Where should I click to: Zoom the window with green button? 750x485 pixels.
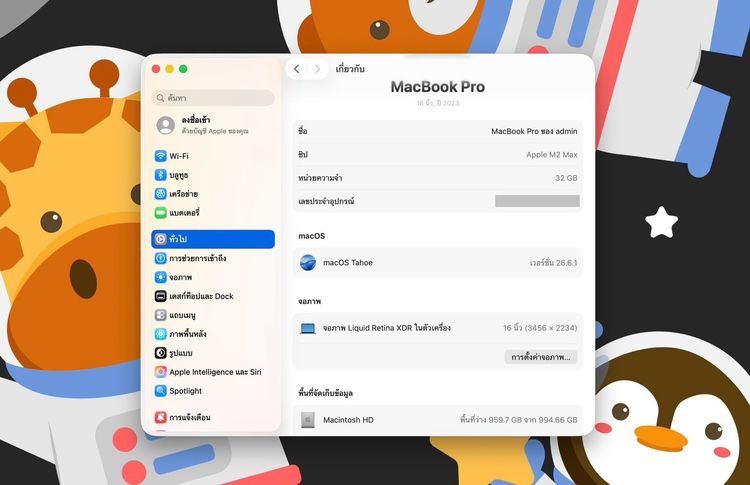point(183,69)
